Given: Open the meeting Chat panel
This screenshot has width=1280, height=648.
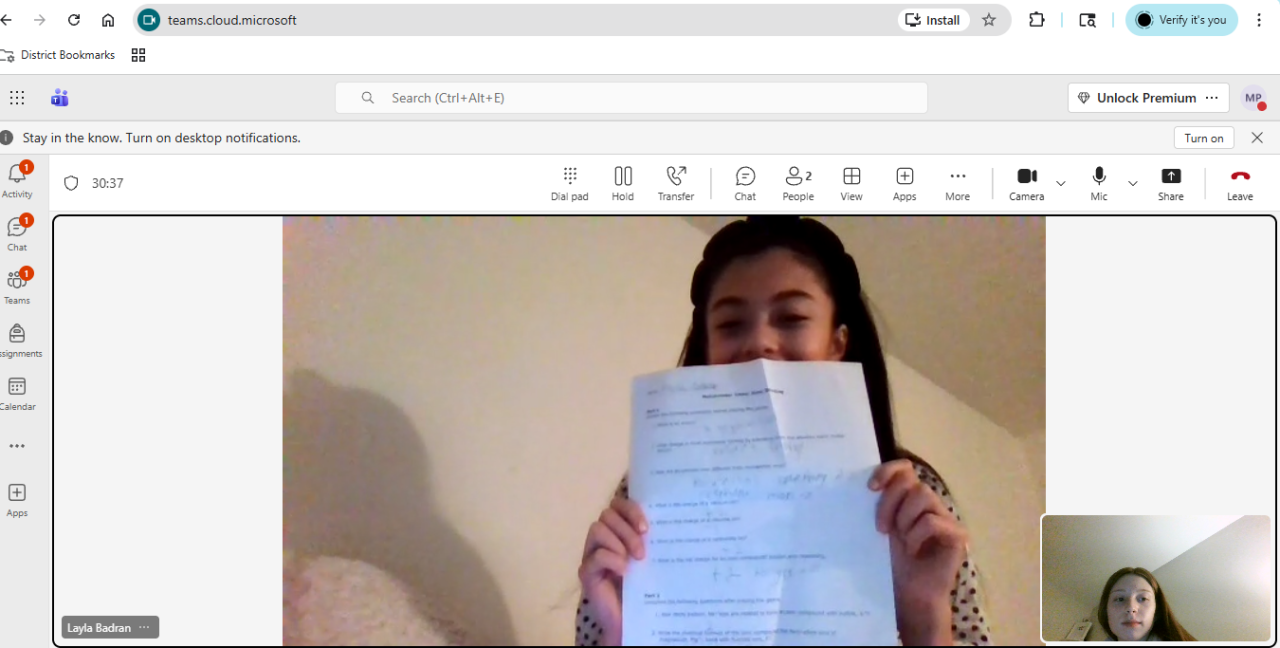Looking at the screenshot, I should 745,183.
